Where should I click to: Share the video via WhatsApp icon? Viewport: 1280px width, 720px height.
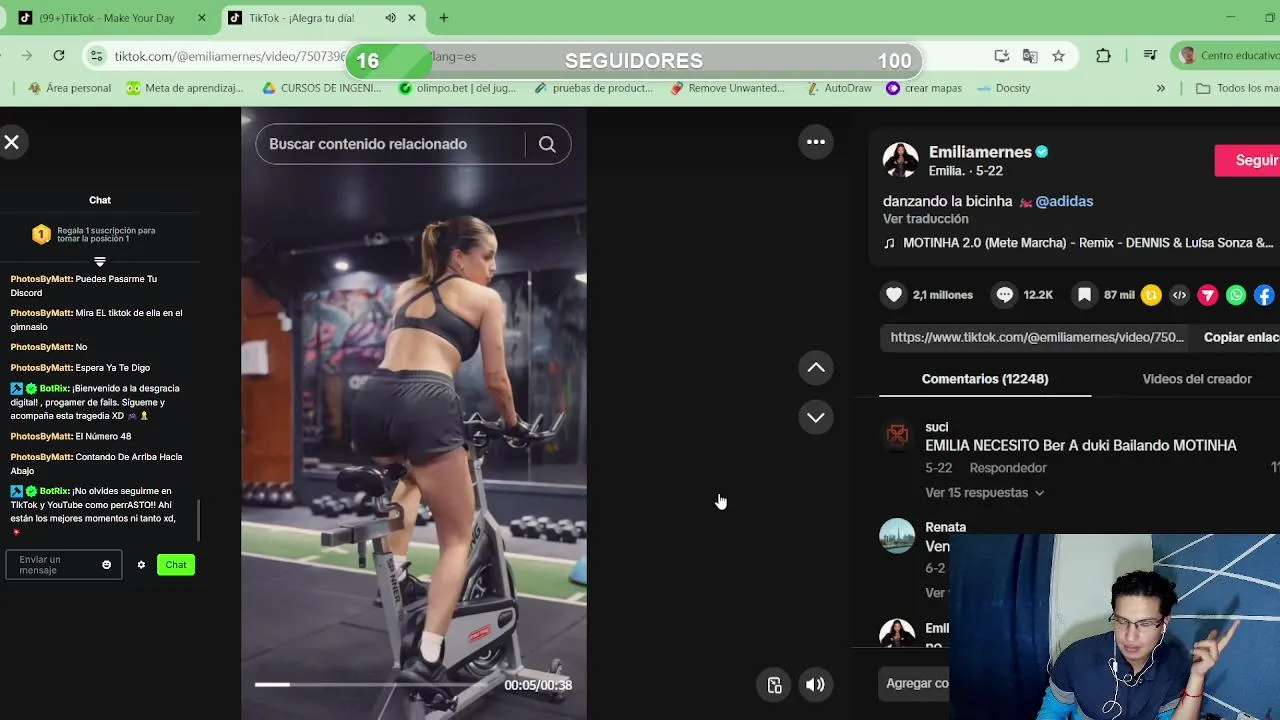pos(1237,295)
